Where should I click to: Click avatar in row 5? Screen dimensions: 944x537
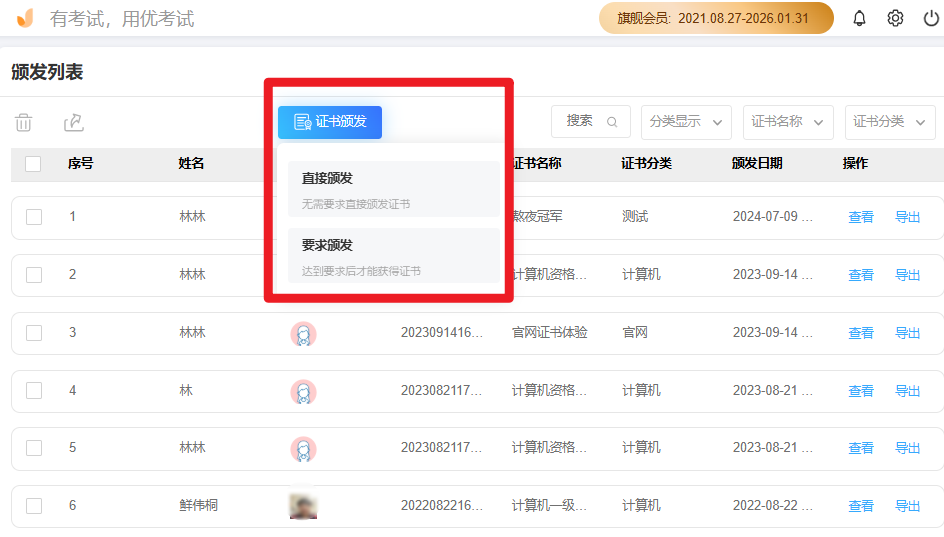coord(303,449)
